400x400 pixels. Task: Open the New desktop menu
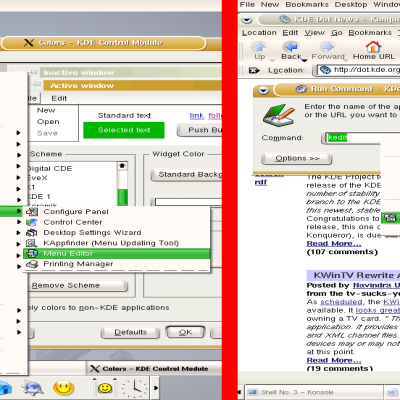[x=270, y=5]
